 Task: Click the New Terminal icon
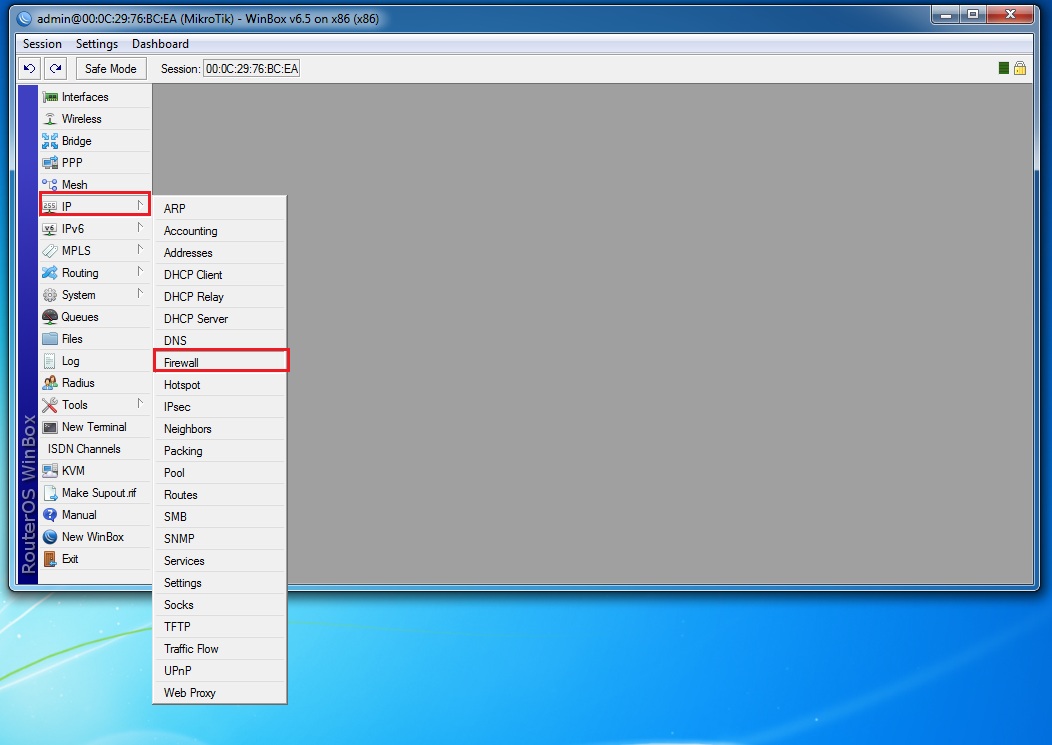coord(50,427)
